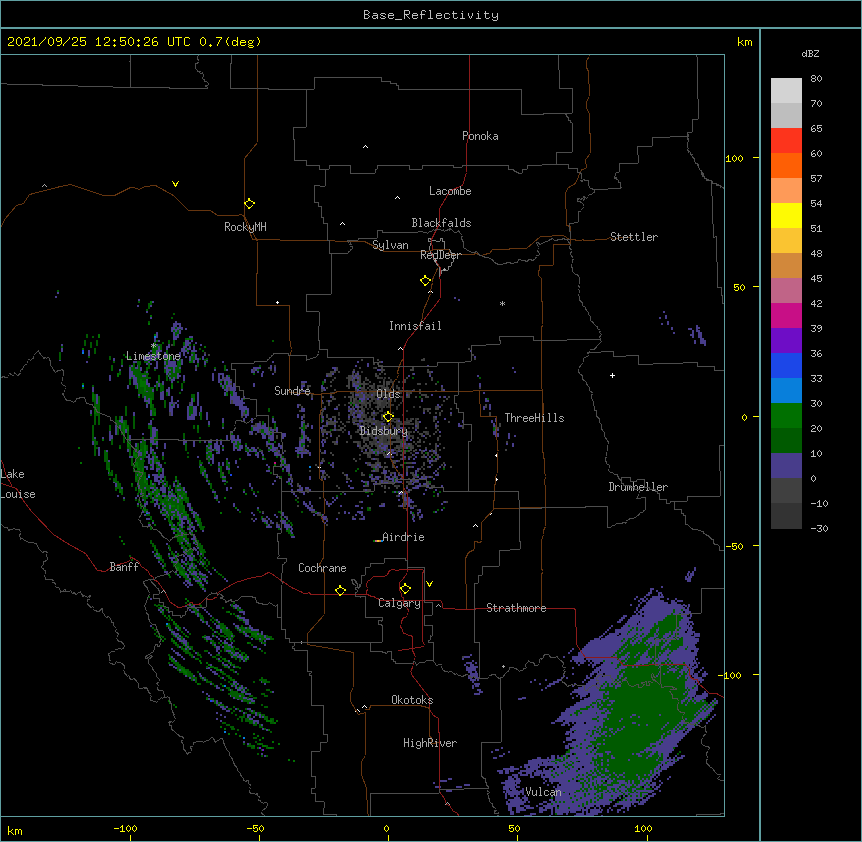Click the yellow marker near Olds
Image resolution: width=862 pixels, height=842 pixels.
click(388, 416)
